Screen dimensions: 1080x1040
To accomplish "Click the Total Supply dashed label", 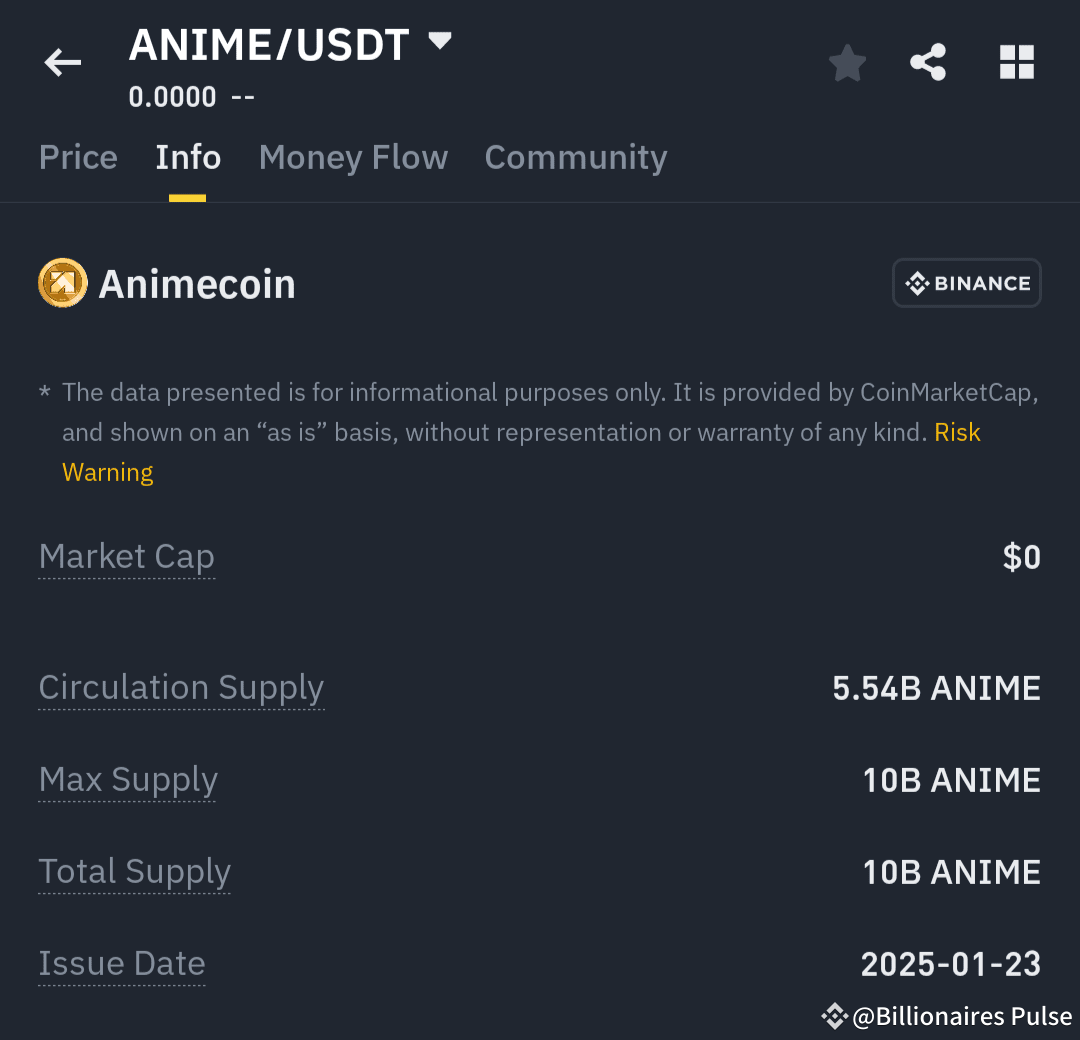I will coord(134,872).
